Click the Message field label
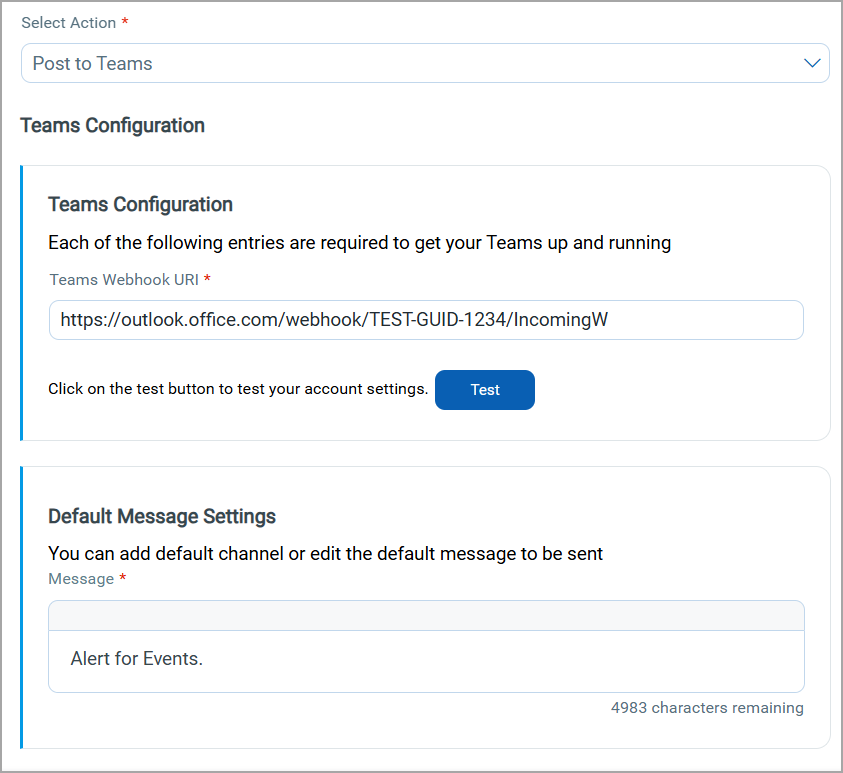 coord(81,579)
